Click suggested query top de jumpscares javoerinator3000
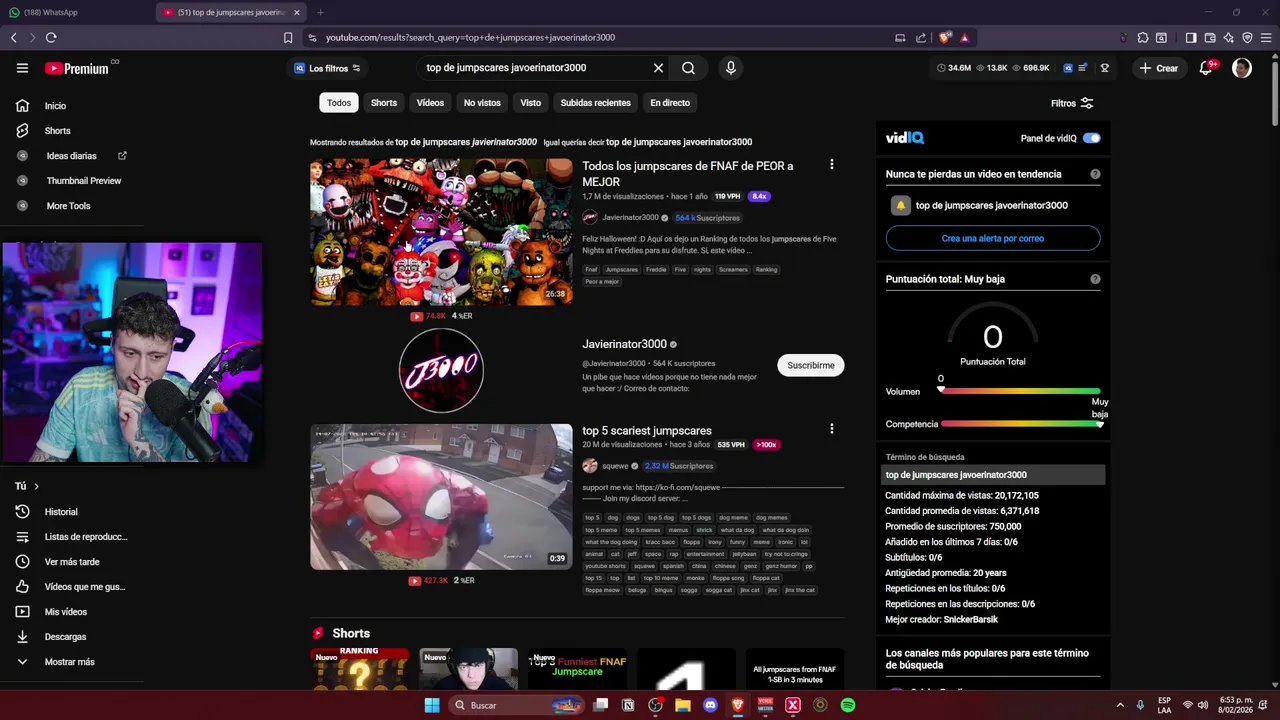Viewport: 1280px width, 720px height. click(679, 142)
